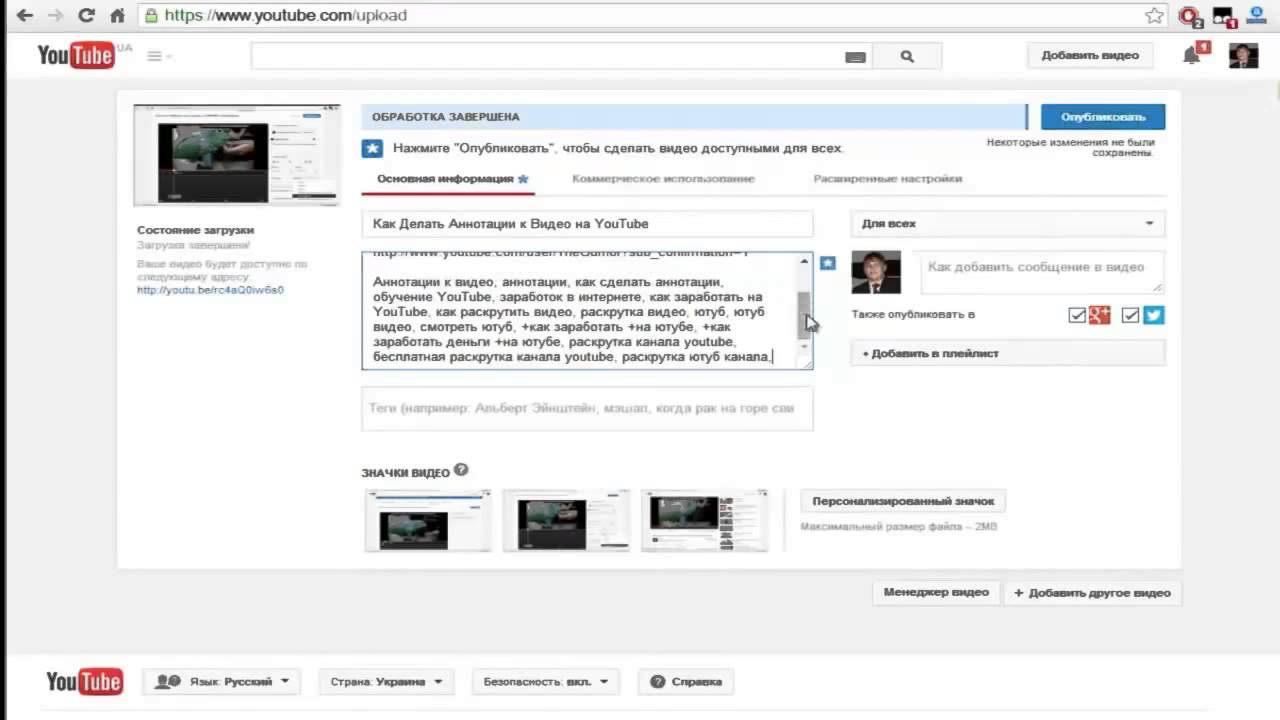Expand Добавить в плейлист
The width and height of the screenshot is (1280, 720).
[1007, 353]
